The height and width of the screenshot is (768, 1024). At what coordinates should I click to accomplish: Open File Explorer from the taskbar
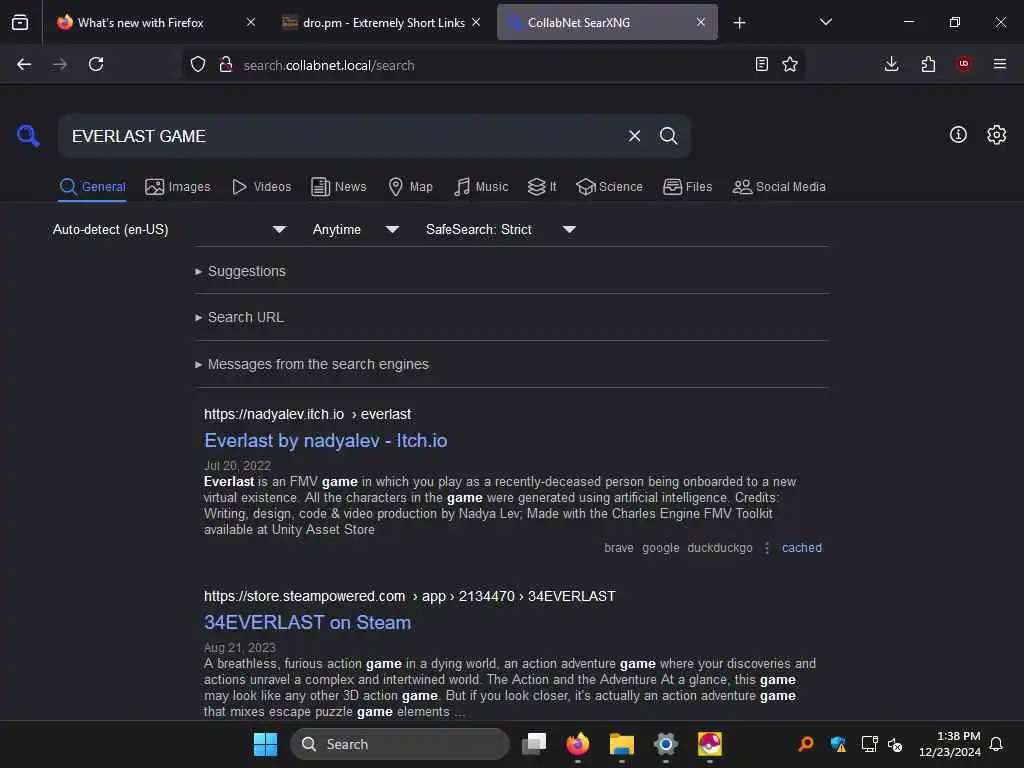pyautogui.click(x=621, y=744)
